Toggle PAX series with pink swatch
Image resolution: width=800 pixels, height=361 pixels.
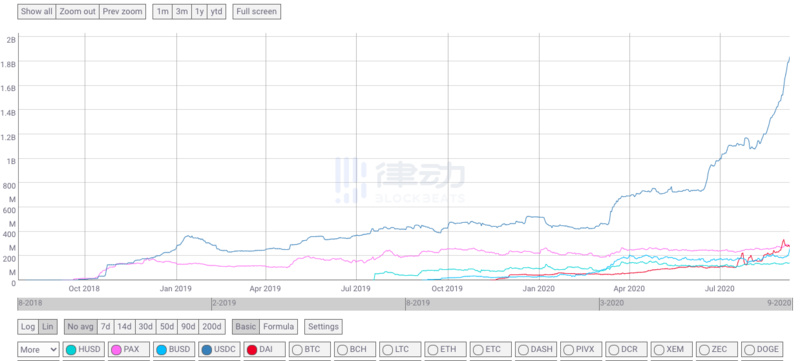tap(129, 350)
